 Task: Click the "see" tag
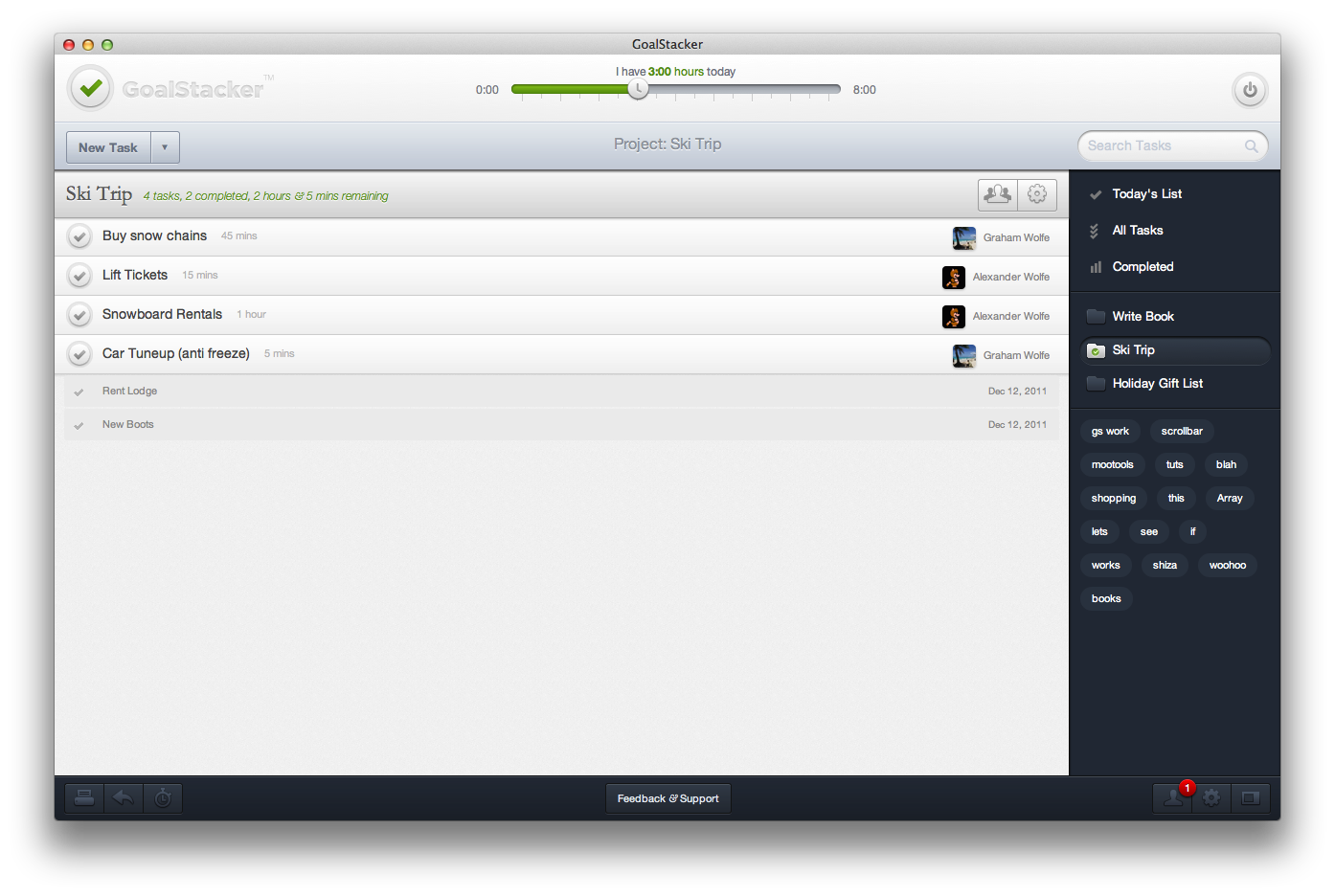pyautogui.click(x=1149, y=531)
